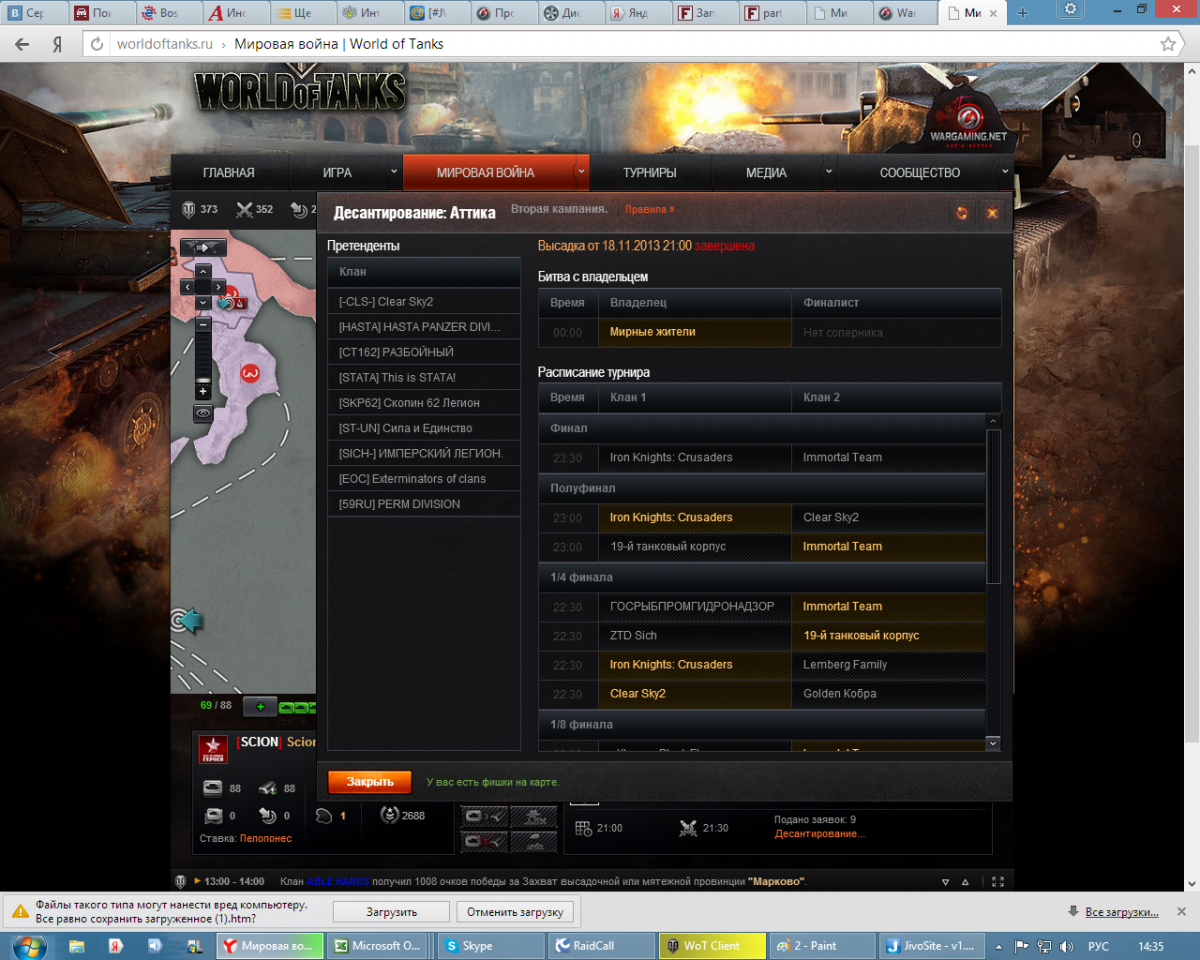Image resolution: width=1200 pixels, height=960 pixels.
Task: Click the schedule calendar icon at 21:00
Action: tap(584, 828)
